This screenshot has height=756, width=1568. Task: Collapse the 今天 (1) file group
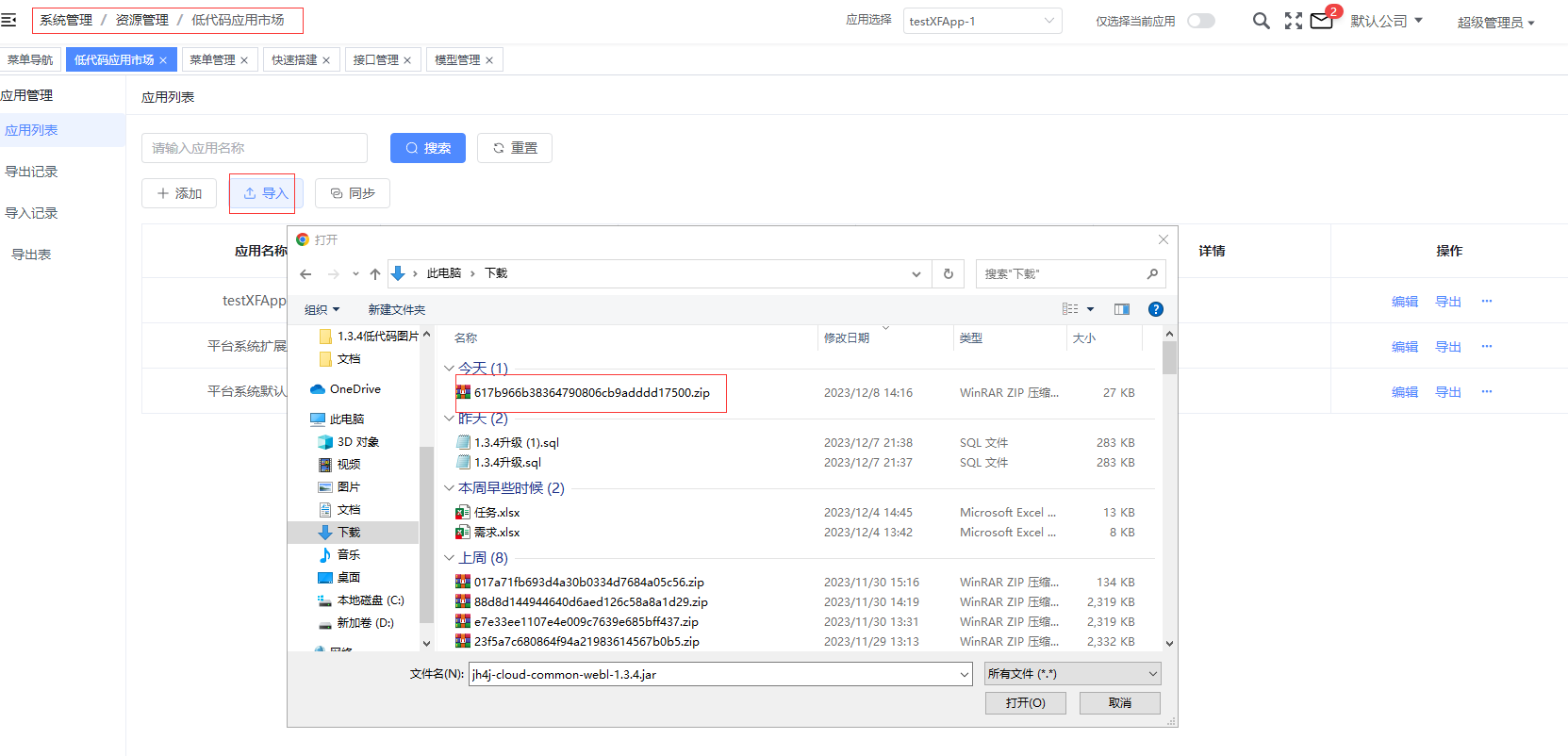click(449, 369)
